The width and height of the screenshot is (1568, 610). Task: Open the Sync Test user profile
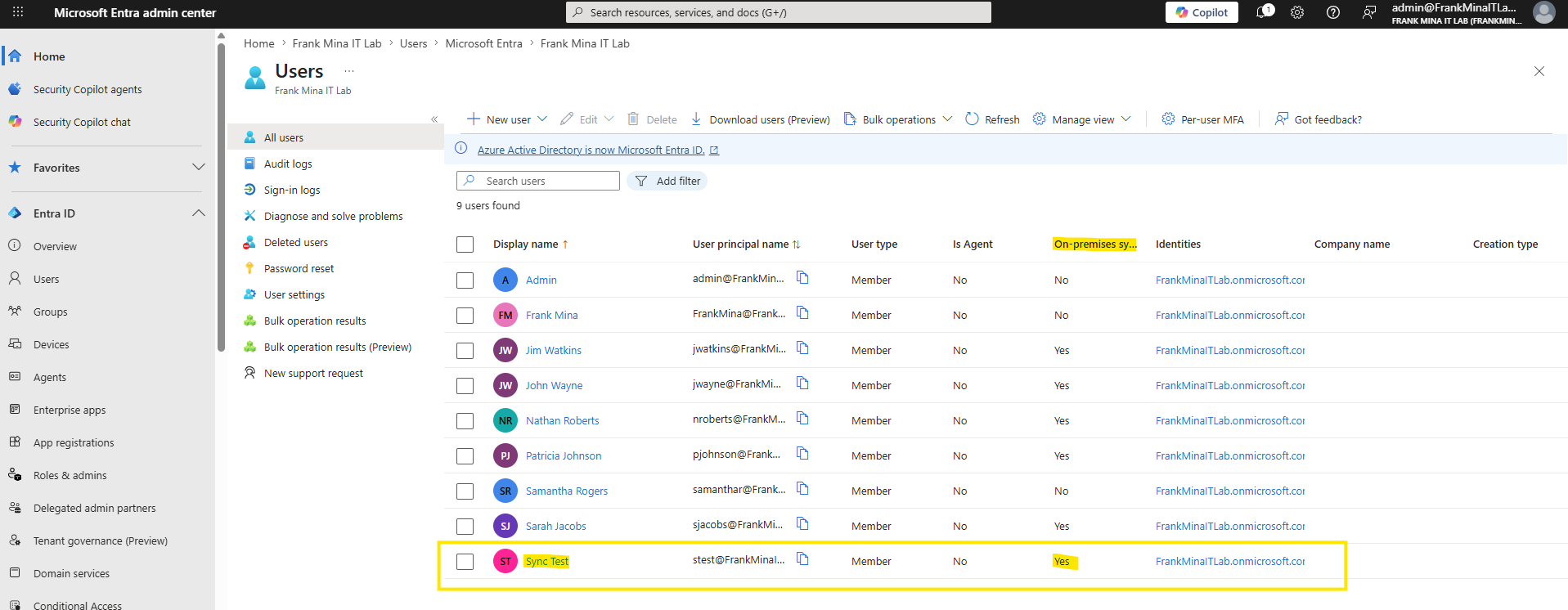(547, 561)
